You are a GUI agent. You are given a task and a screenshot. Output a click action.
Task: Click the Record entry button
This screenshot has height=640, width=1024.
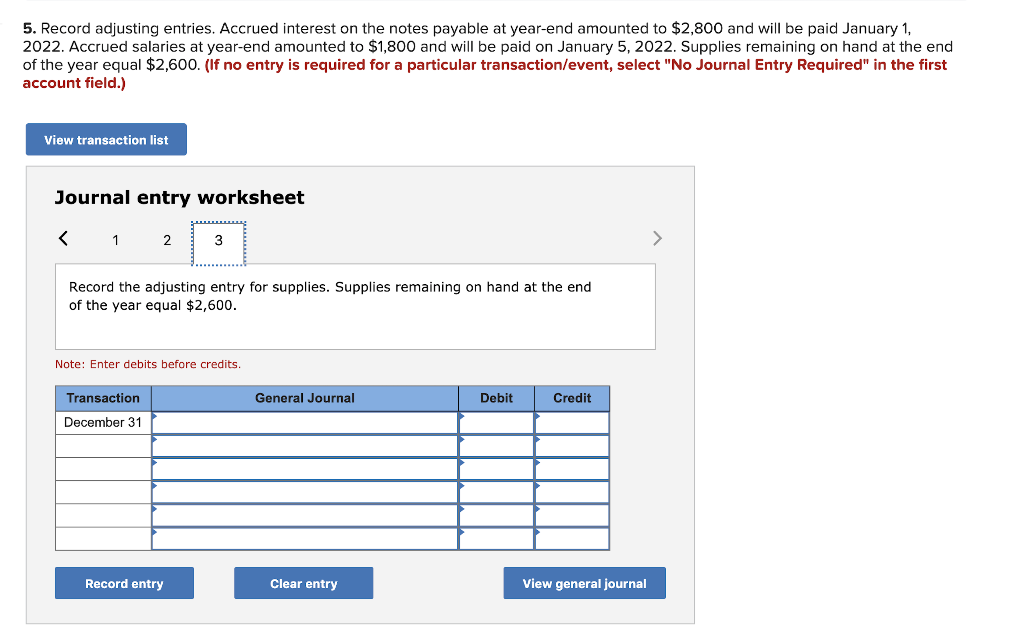124,583
